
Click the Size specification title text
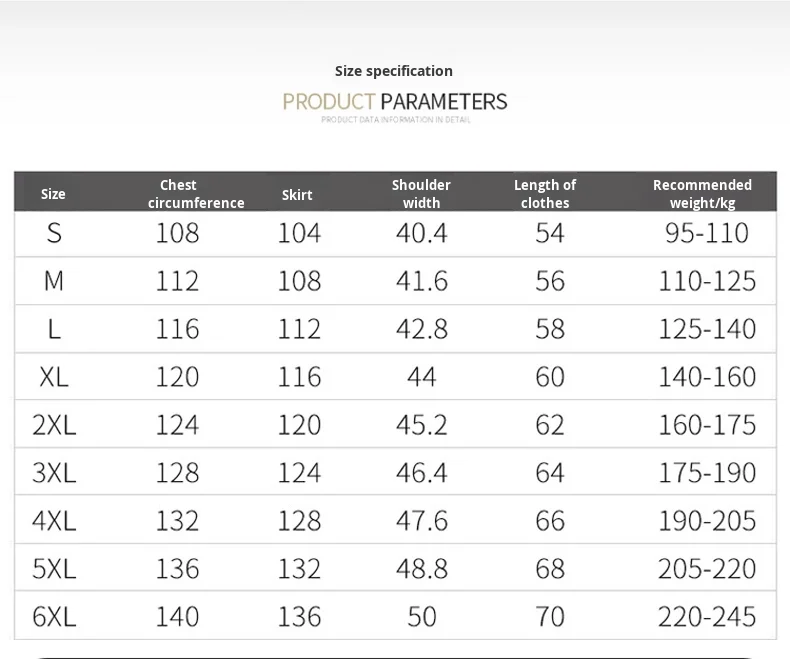[x=394, y=70]
